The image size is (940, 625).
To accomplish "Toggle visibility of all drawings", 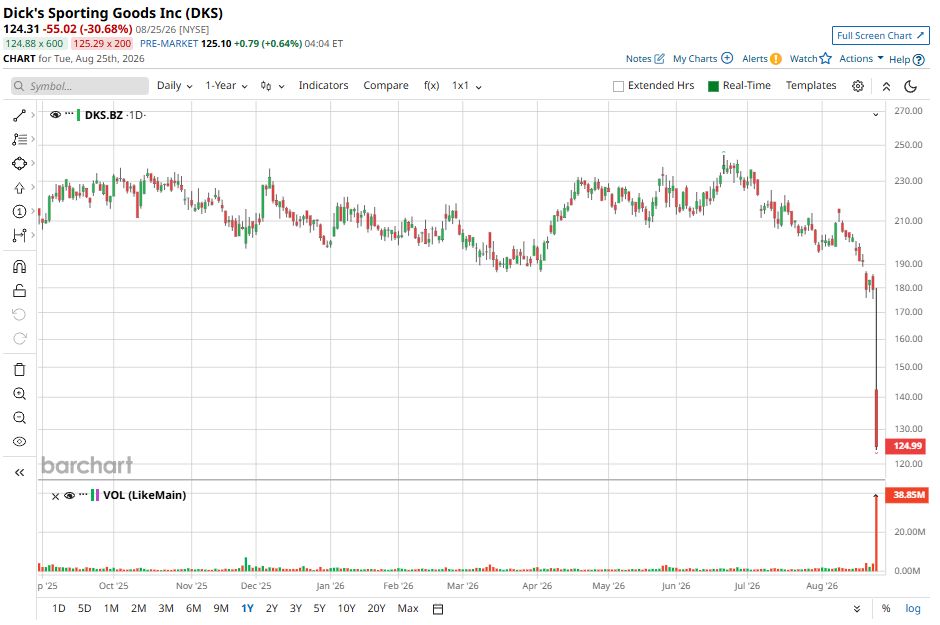I will 19,442.
